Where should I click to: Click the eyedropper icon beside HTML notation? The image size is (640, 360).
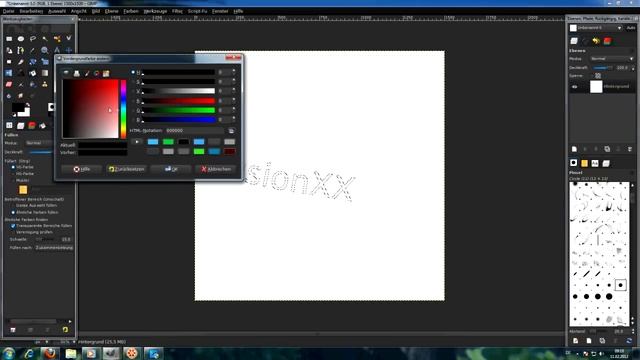231,131
